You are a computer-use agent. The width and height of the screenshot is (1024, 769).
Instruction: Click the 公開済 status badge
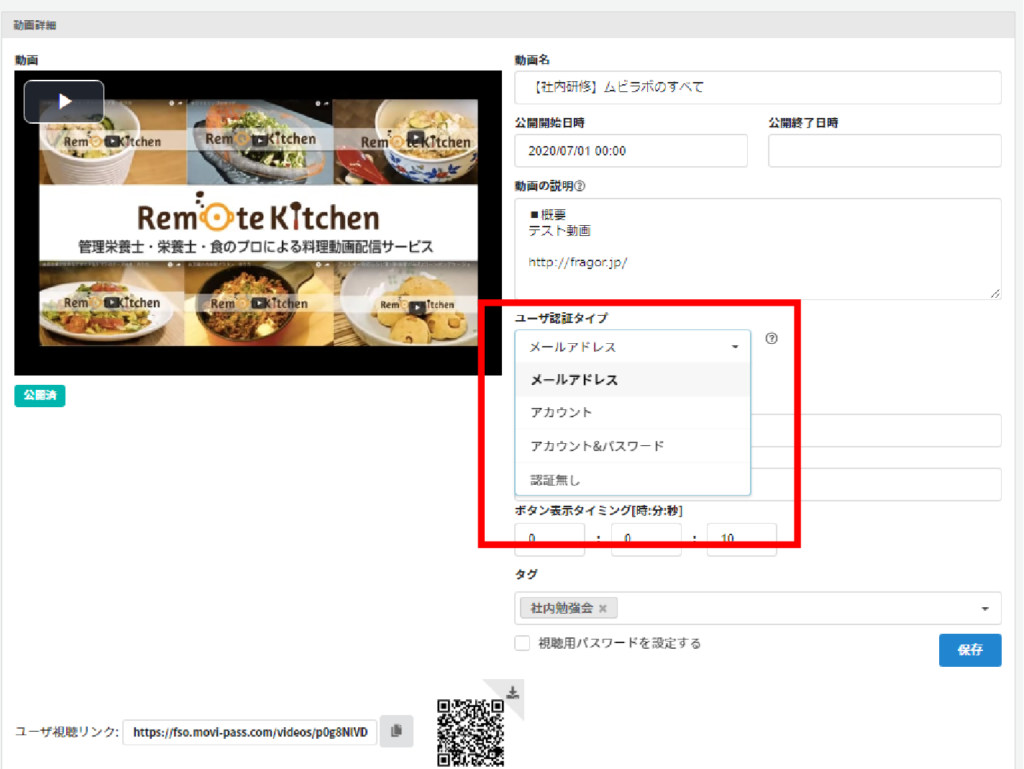40,396
